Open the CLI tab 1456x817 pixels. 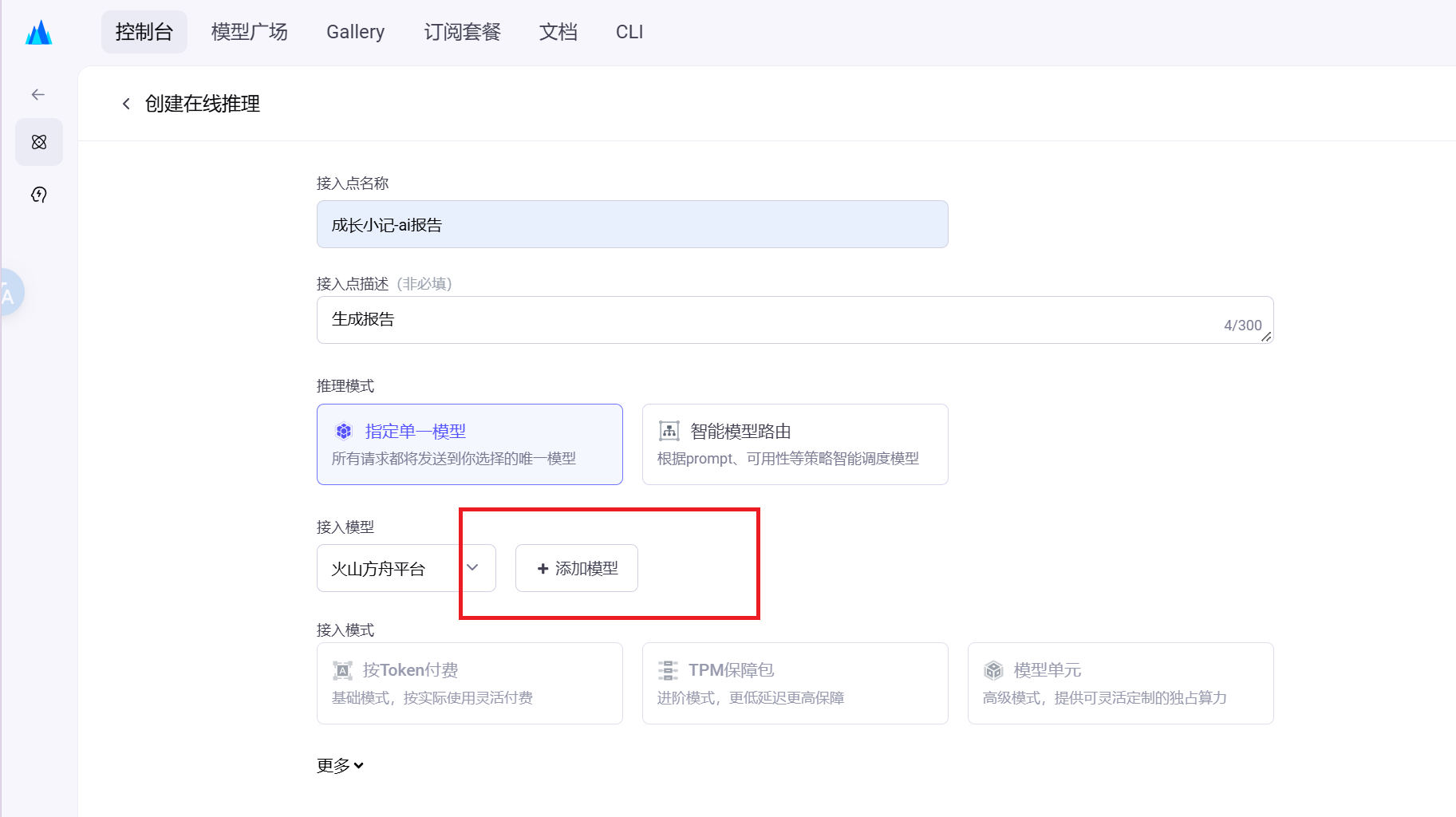[629, 32]
